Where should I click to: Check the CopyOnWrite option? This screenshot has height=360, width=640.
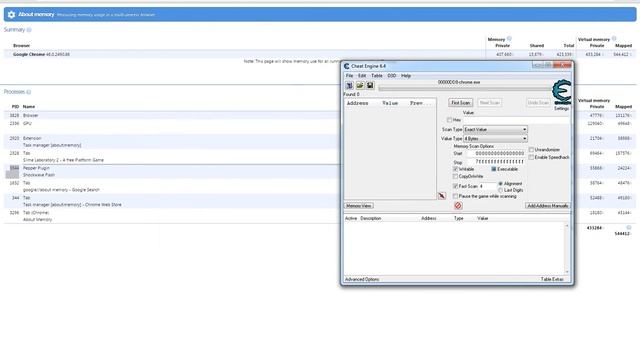click(x=456, y=176)
